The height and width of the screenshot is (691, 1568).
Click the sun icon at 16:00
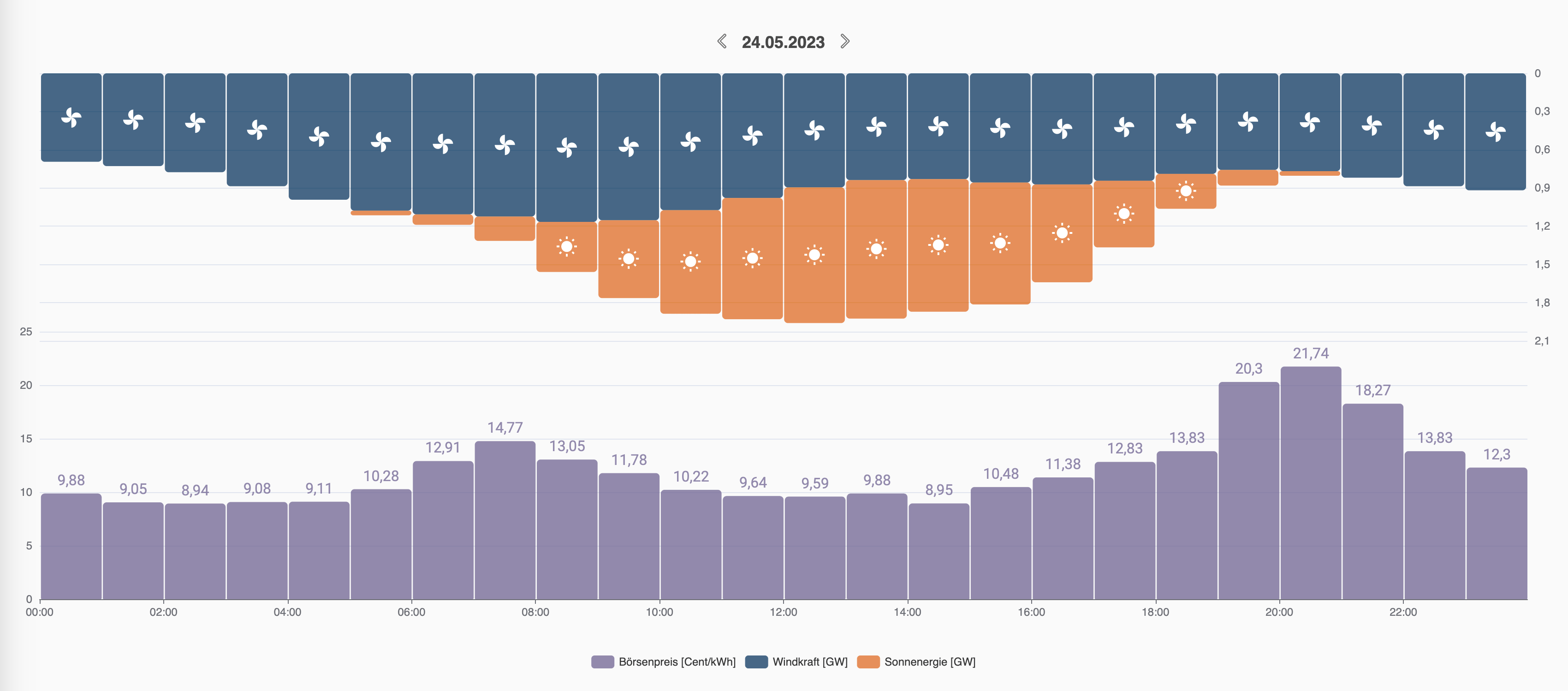pos(1062,232)
